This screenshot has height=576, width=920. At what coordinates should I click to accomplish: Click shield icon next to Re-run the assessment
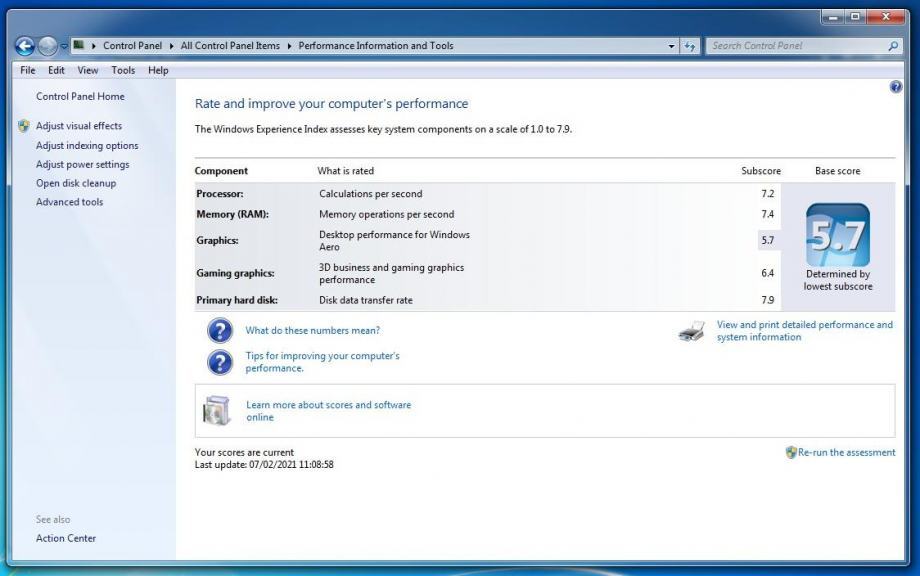[x=791, y=452]
